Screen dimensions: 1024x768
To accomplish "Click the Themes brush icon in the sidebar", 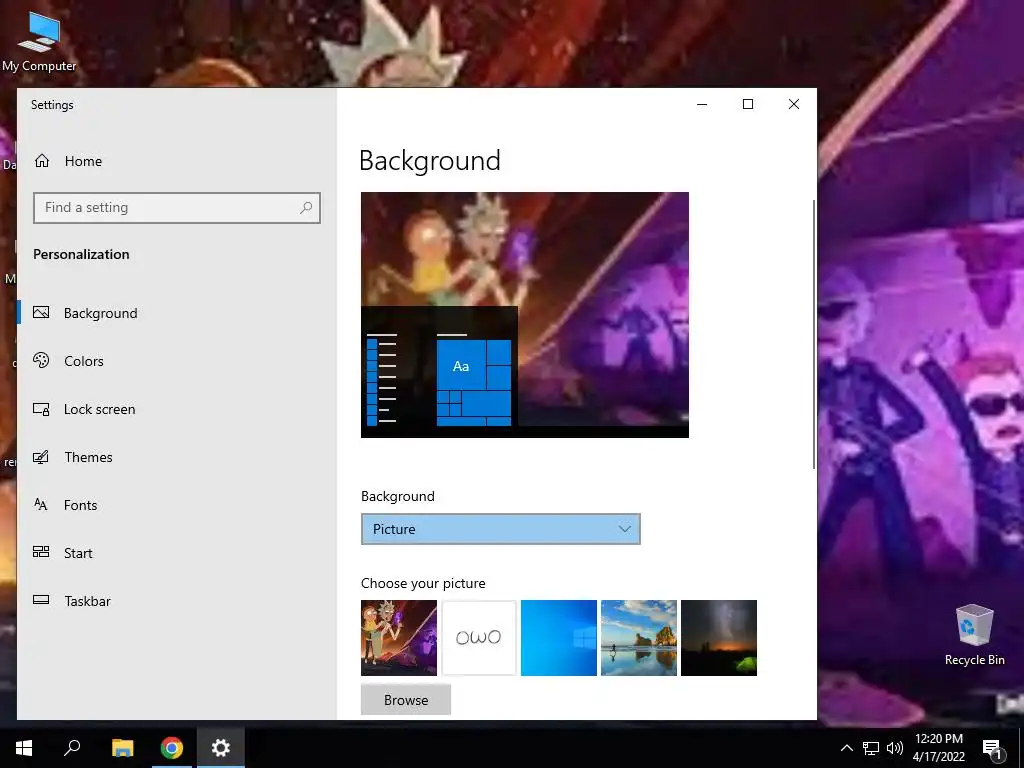I will [41, 456].
